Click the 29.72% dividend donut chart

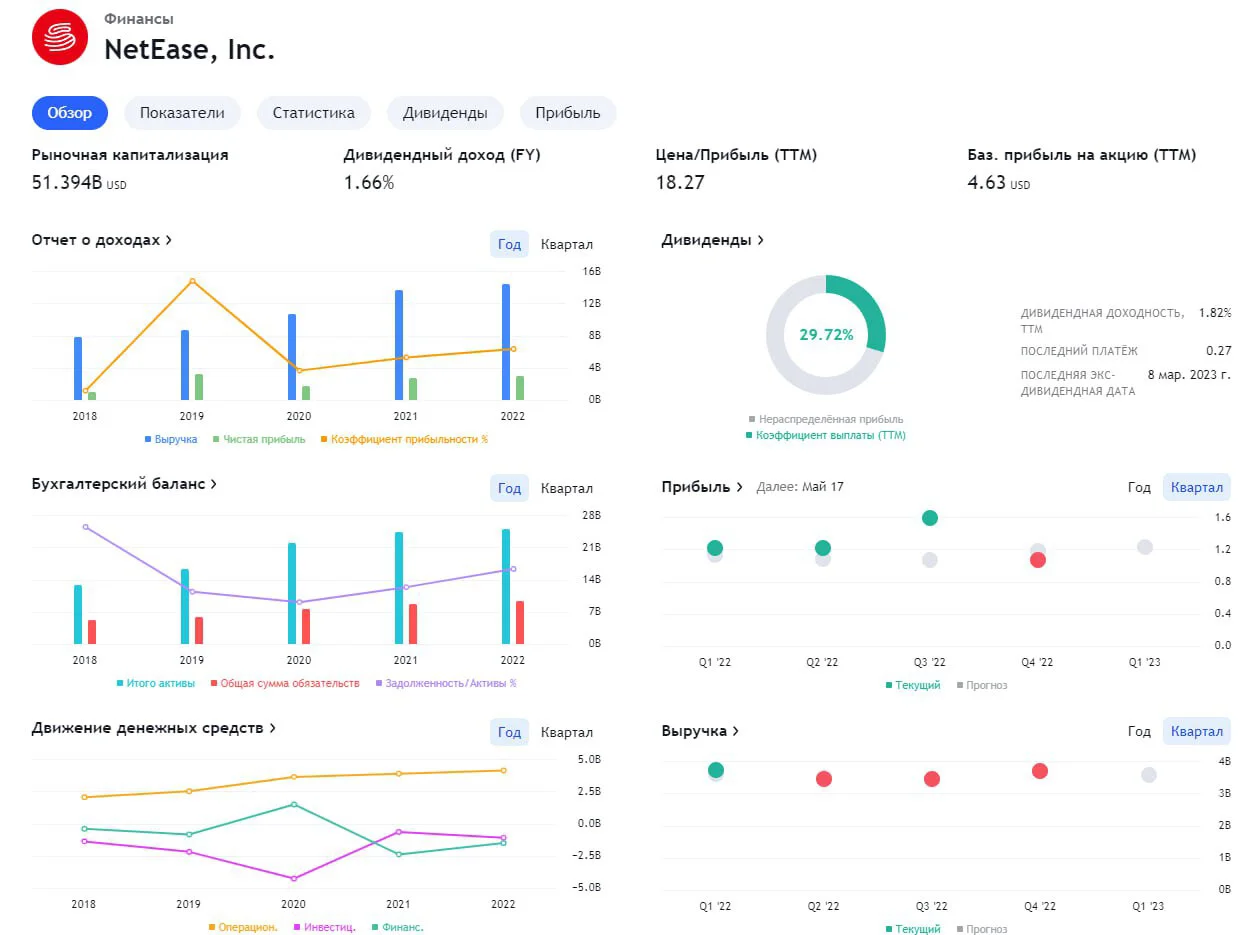(x=826, y=334)
